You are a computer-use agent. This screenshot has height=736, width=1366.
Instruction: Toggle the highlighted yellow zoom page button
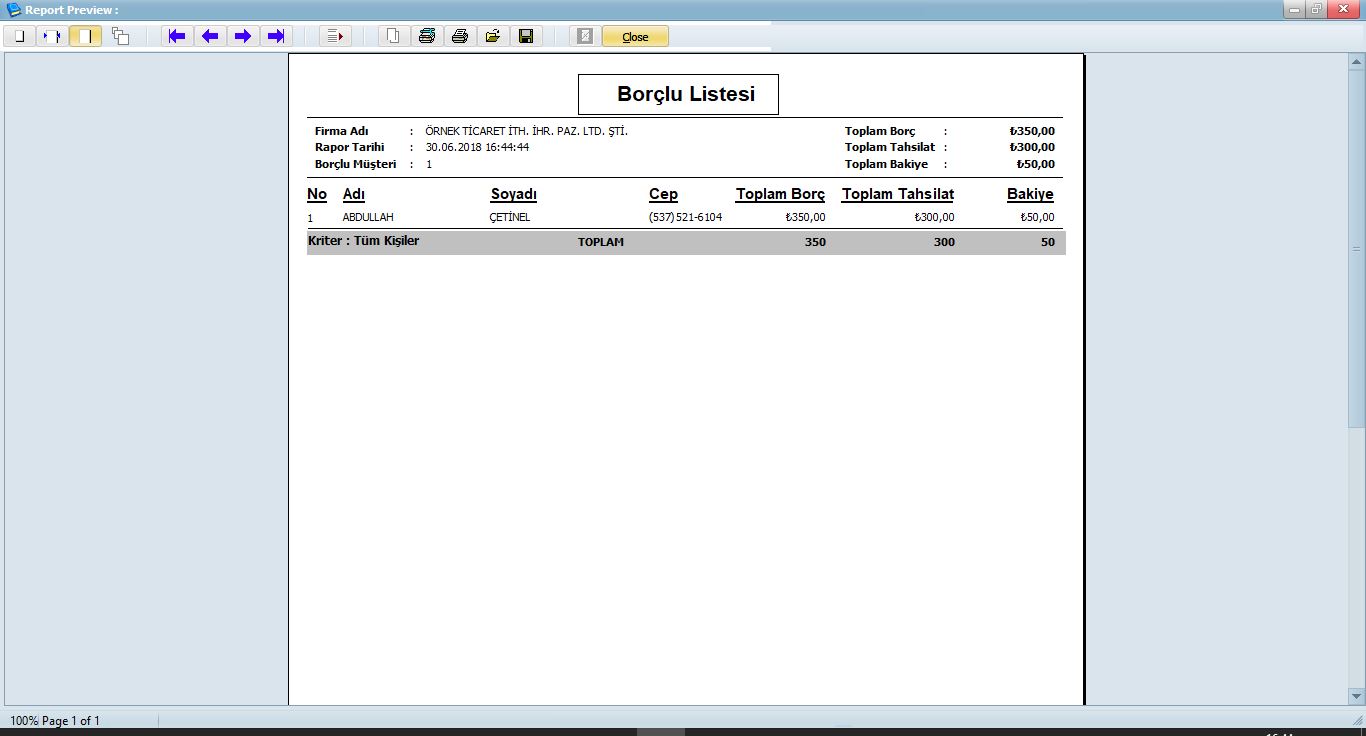click(x=85, y=37)
